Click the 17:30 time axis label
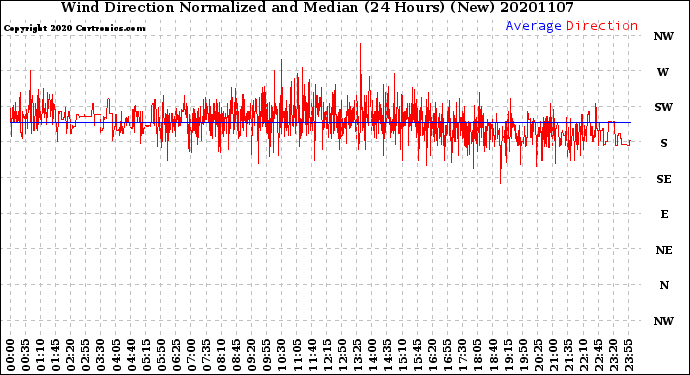 [462, 355]
